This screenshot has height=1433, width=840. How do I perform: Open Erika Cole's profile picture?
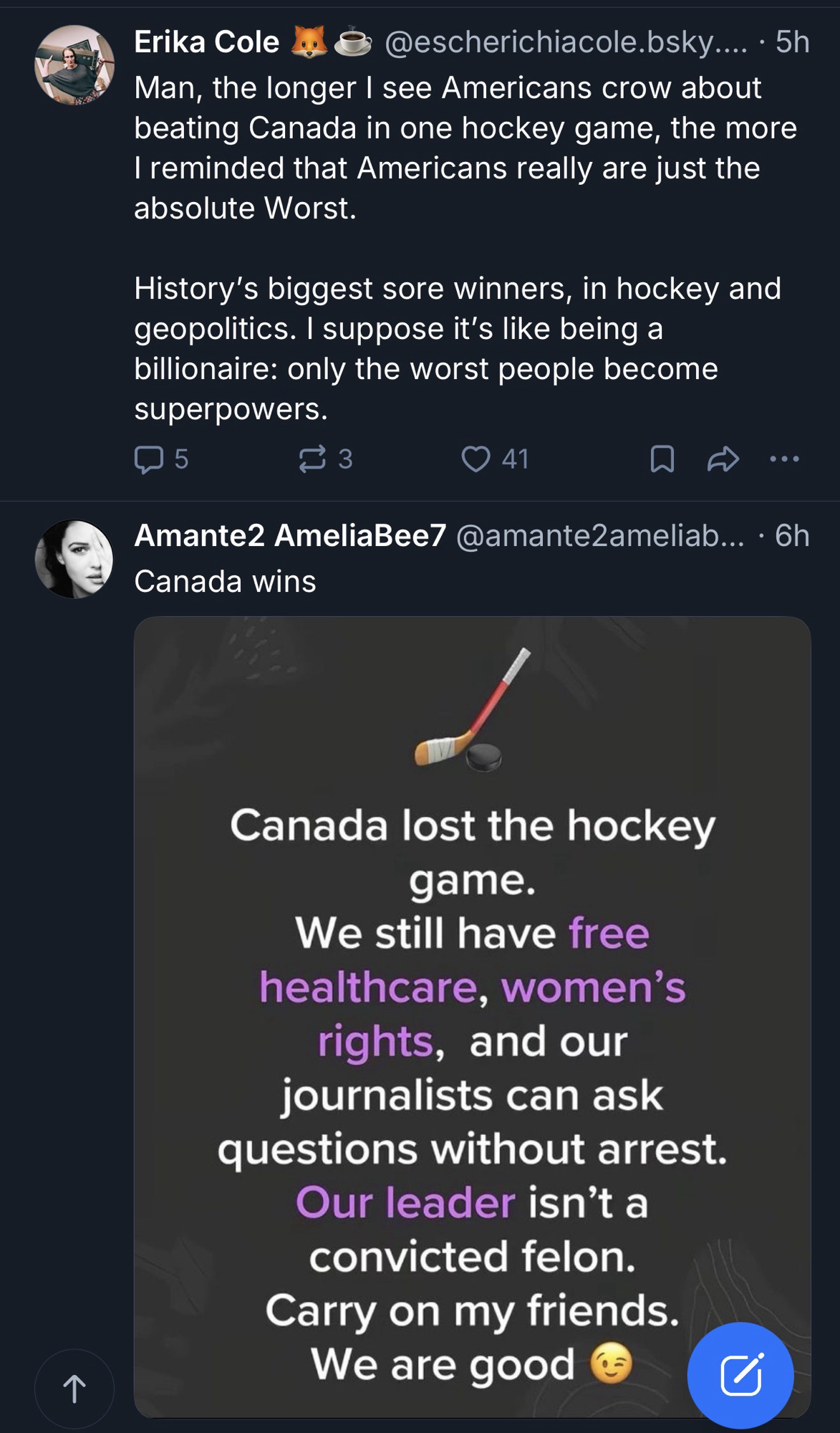tap(74, 65)
